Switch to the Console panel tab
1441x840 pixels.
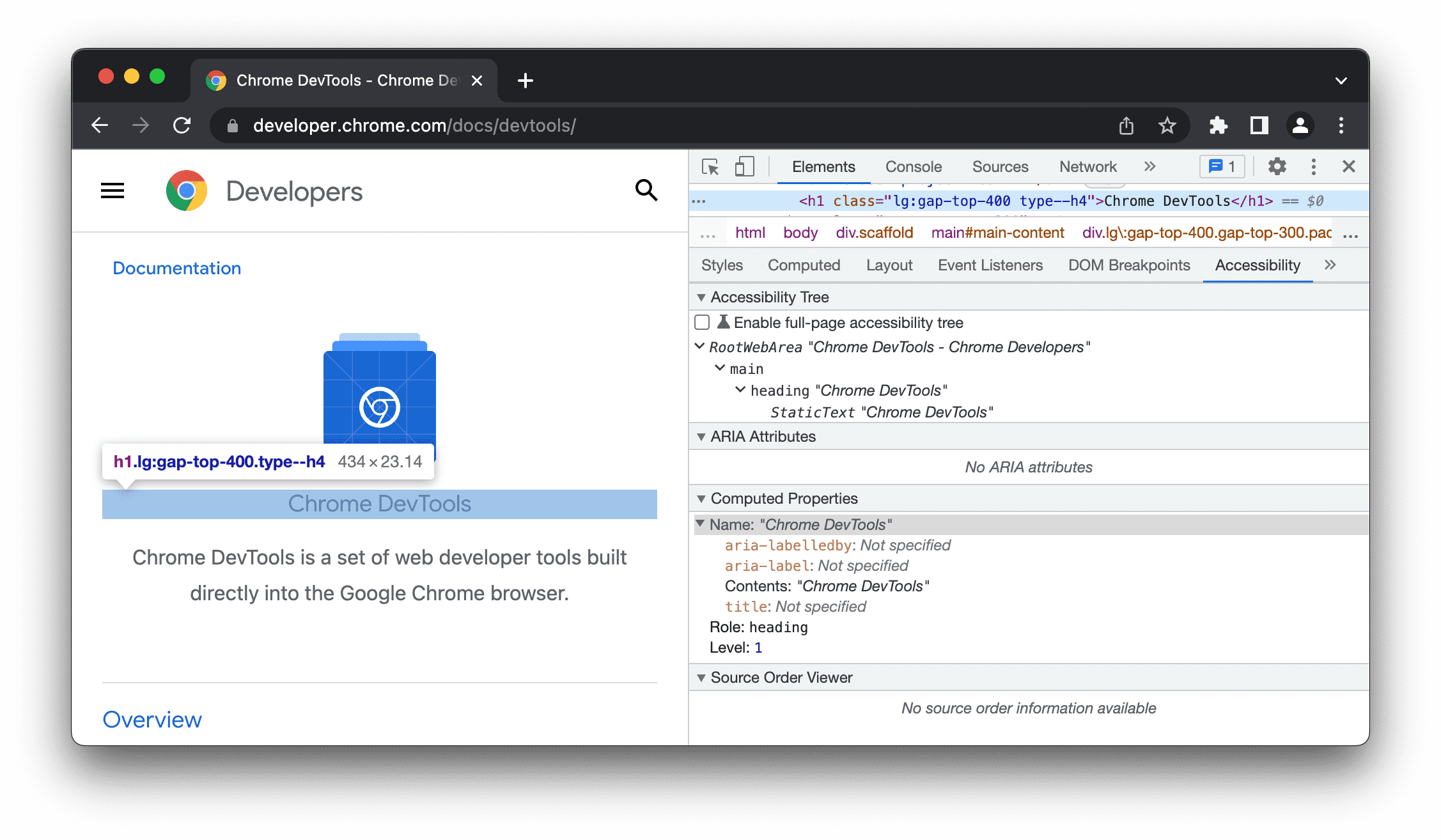click(913, 166)
